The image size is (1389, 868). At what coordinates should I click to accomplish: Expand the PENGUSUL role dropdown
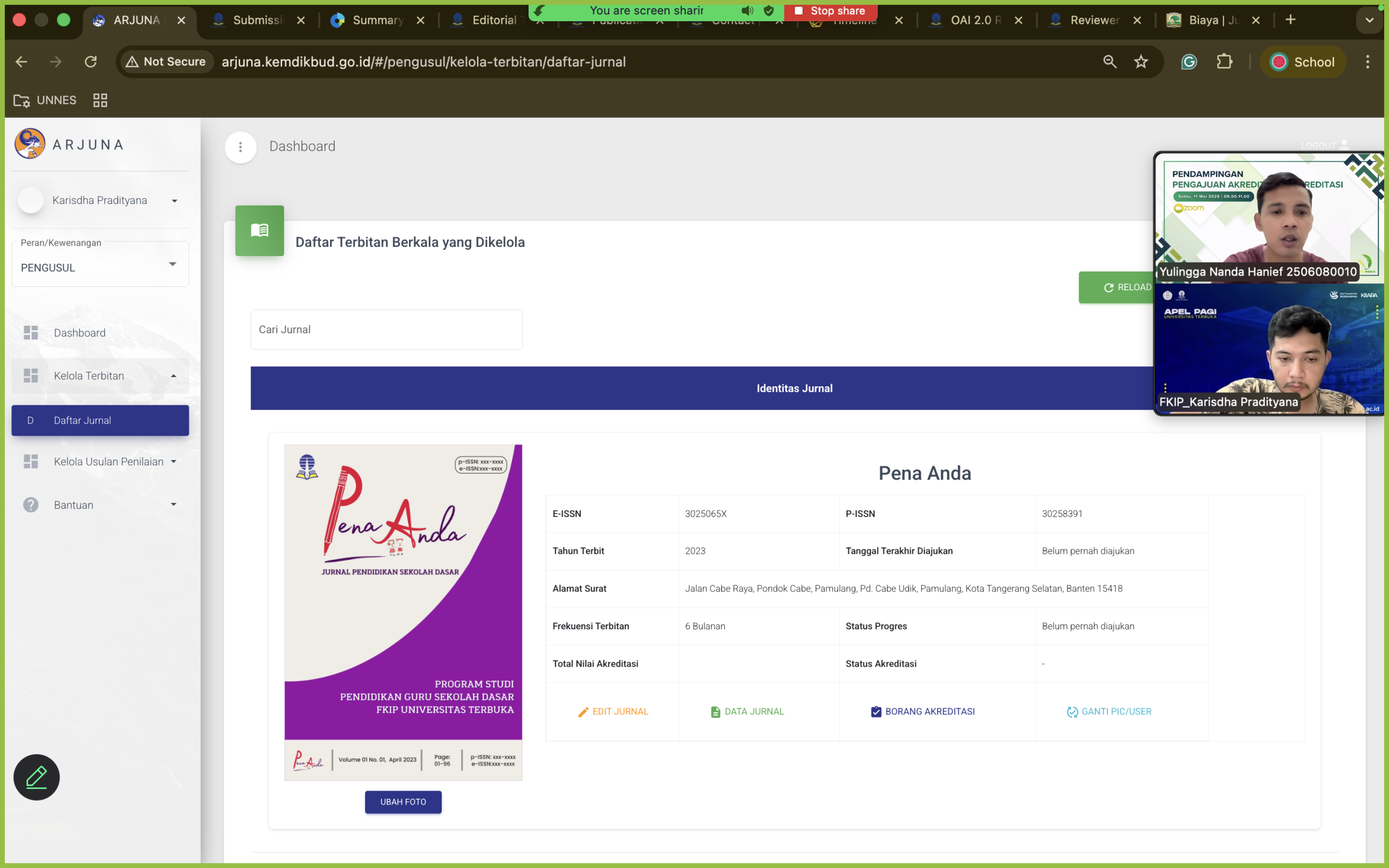pos(173,264)
